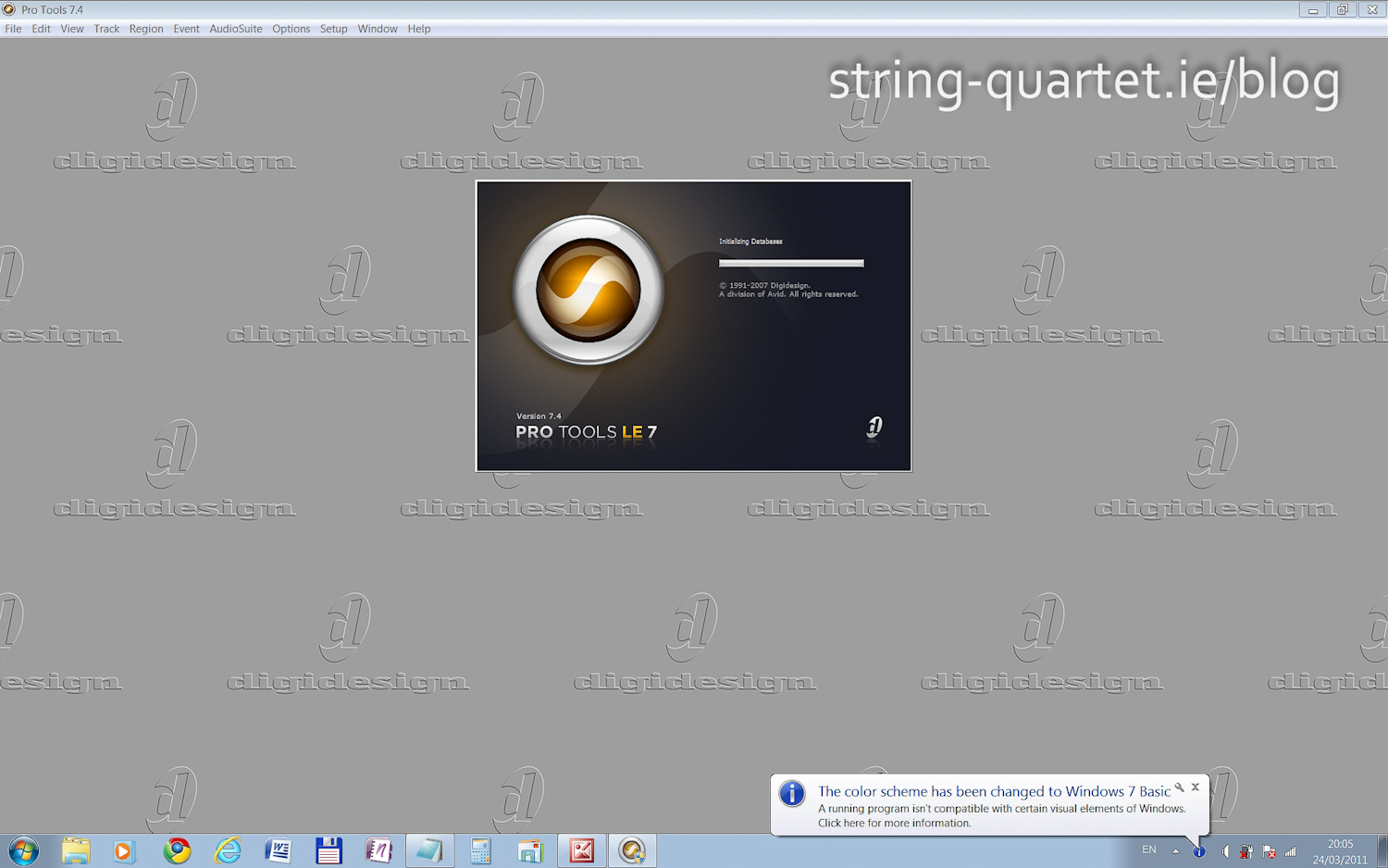This screenshot has width=1388, height=868.
Task: Click the Pro Tools taskbar button
Action: point(632,850)
